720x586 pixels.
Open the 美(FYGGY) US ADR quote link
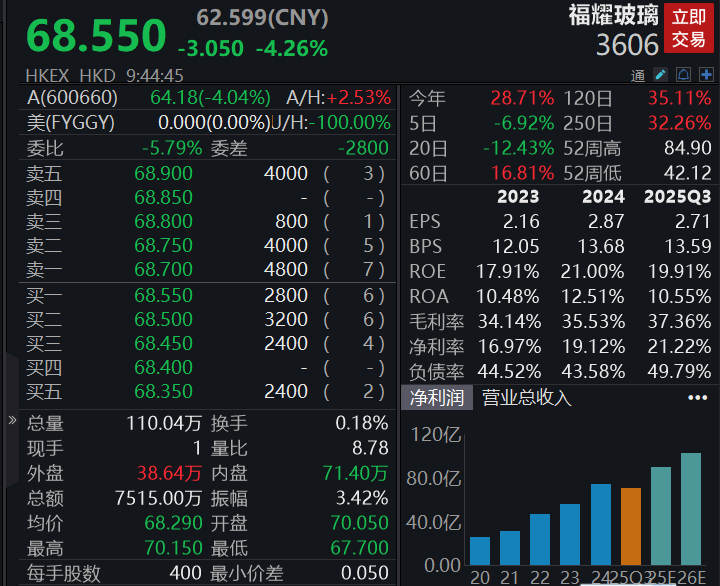(70, 123)
